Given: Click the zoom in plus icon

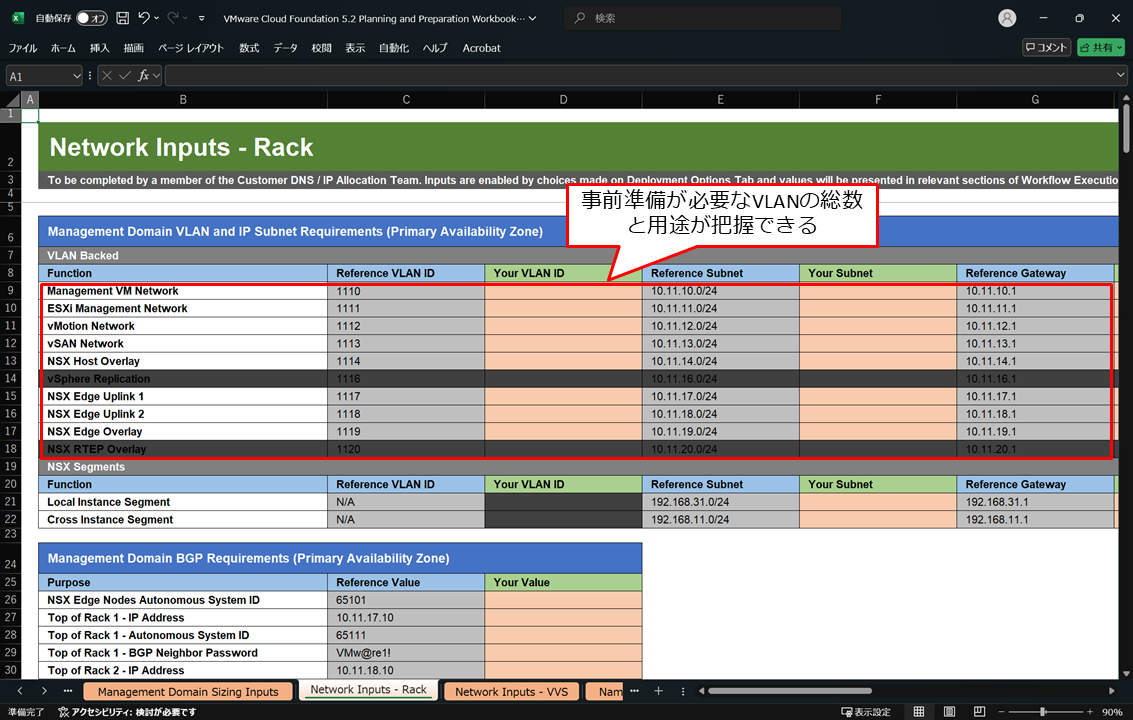Looking at the screenshot, I should 1090,712.
